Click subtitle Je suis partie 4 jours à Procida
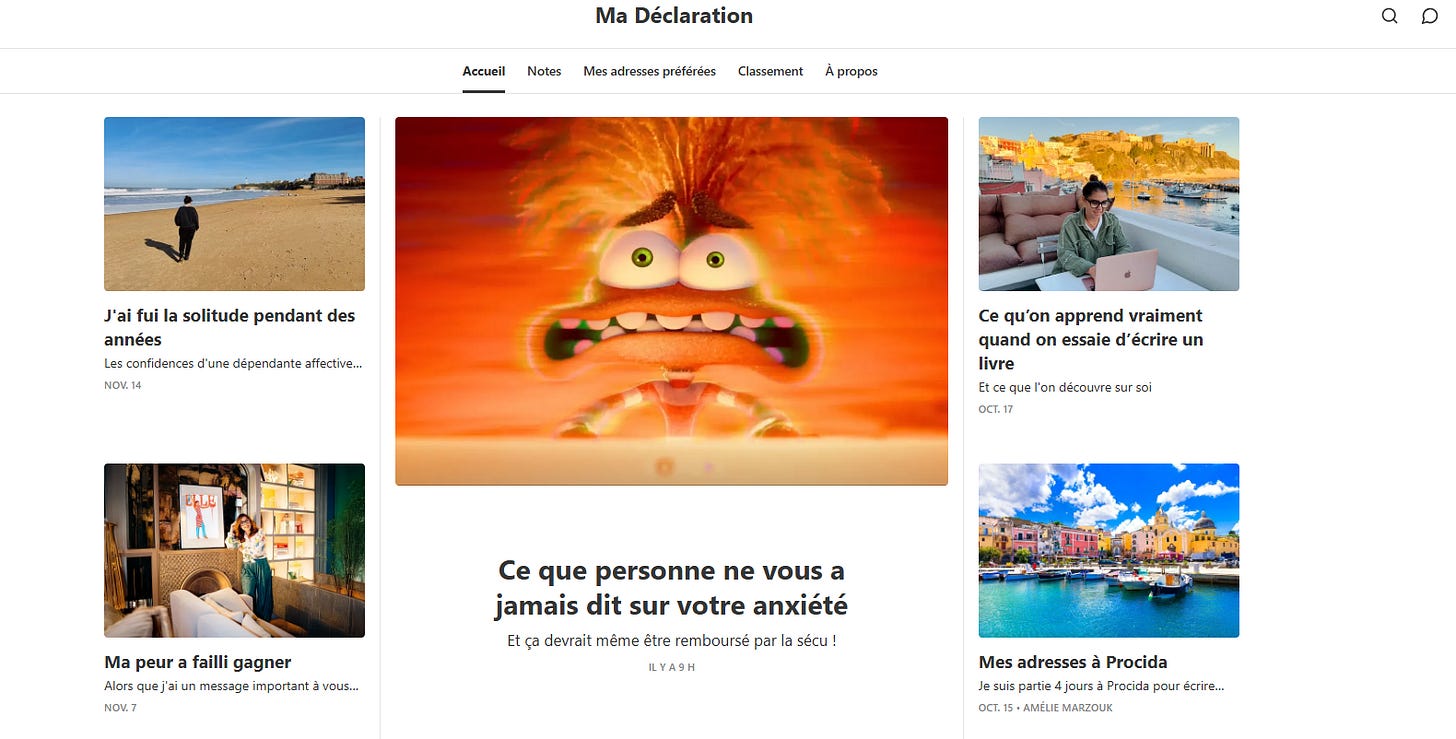 tap(1101, 686)
